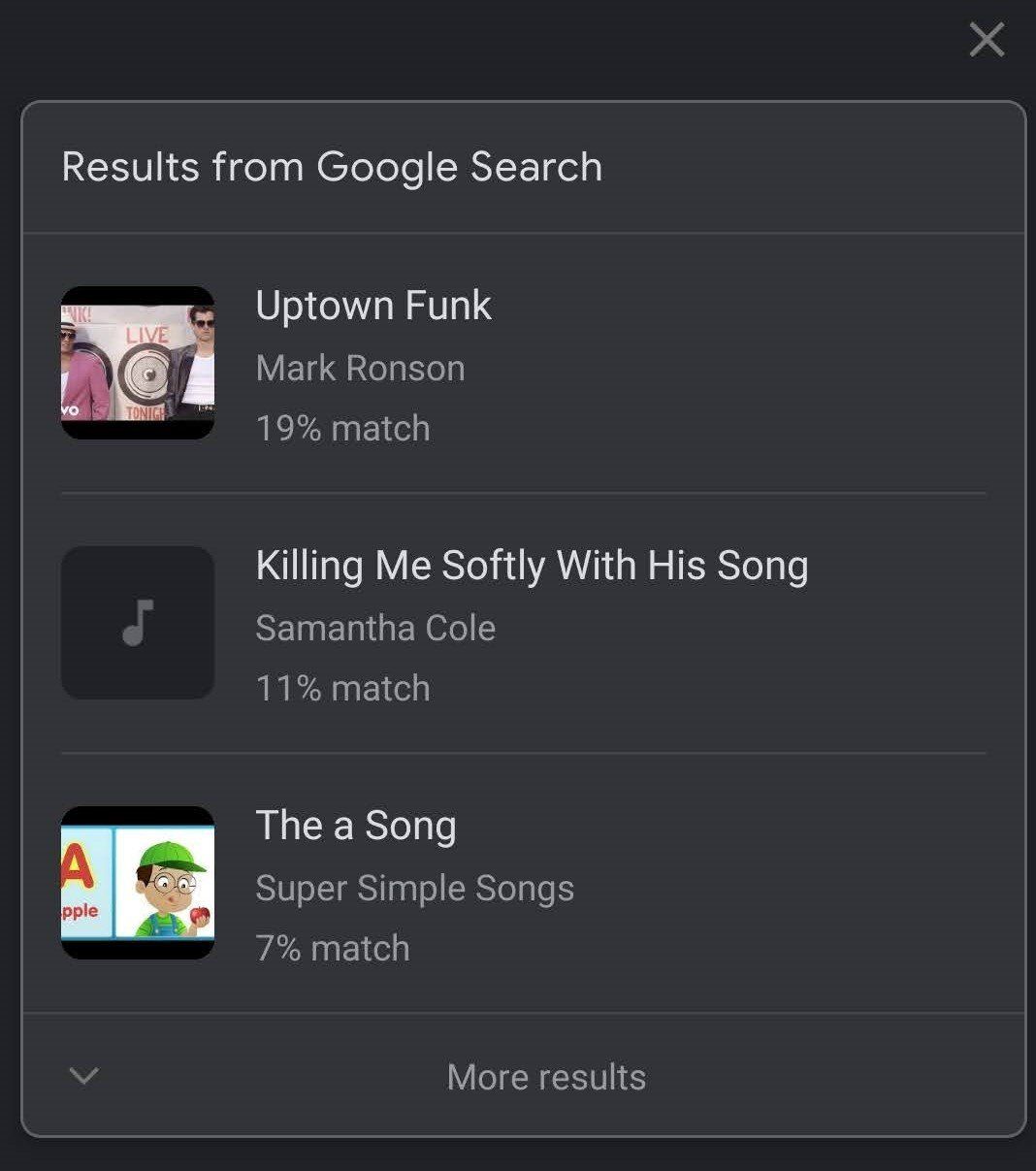Click the 11% match label

[x=342, y=689]
